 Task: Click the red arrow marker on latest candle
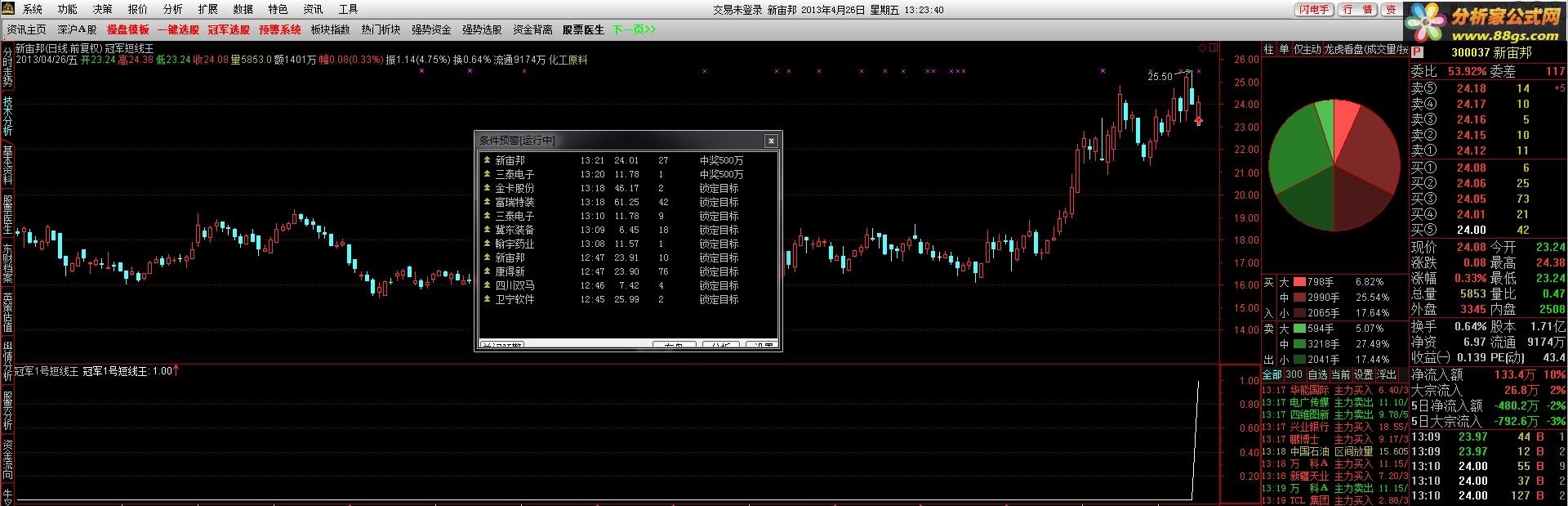1198,121
